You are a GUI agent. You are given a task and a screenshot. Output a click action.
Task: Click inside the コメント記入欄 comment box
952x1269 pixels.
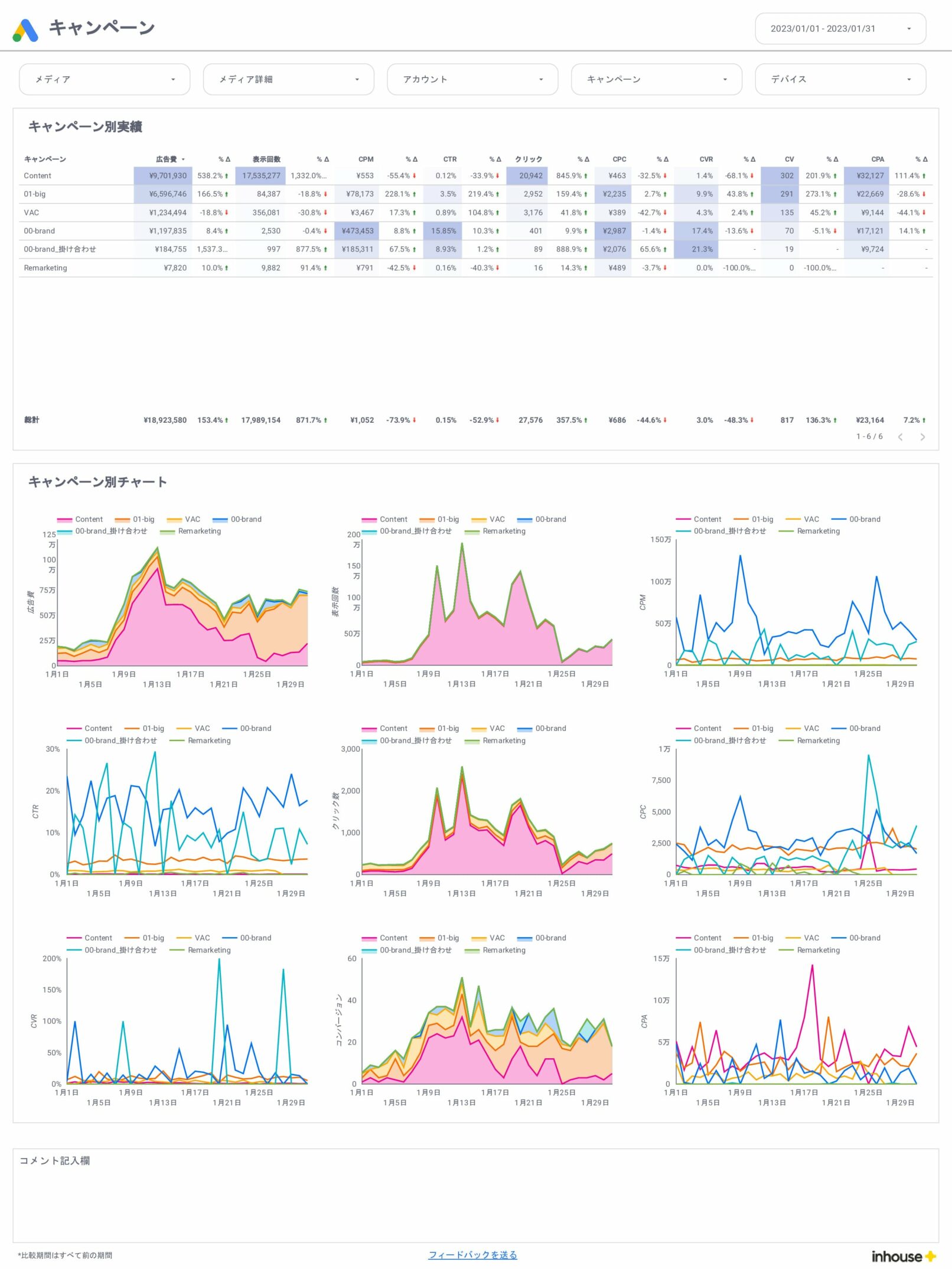(475, 1205)
